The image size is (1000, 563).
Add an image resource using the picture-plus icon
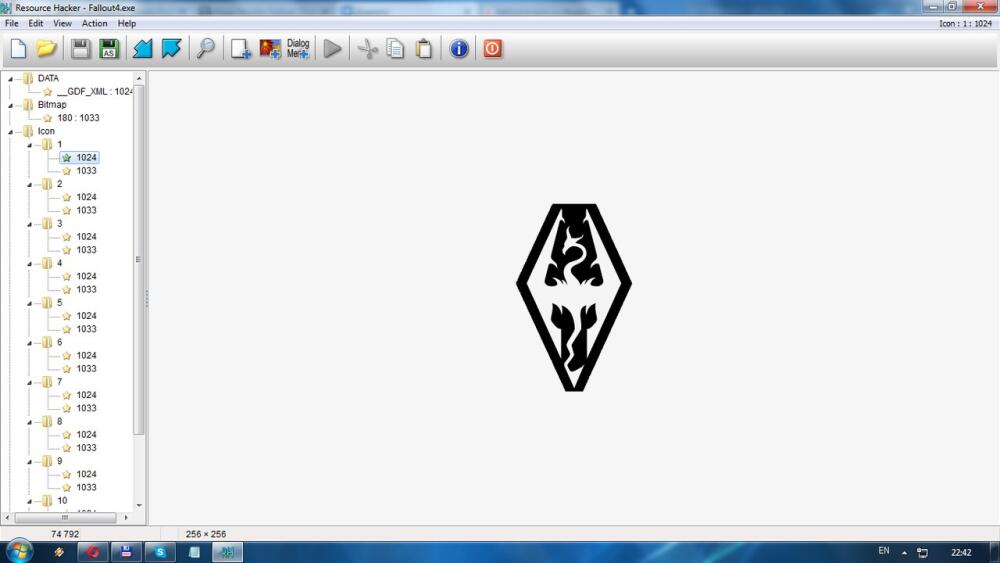point(270,48)
